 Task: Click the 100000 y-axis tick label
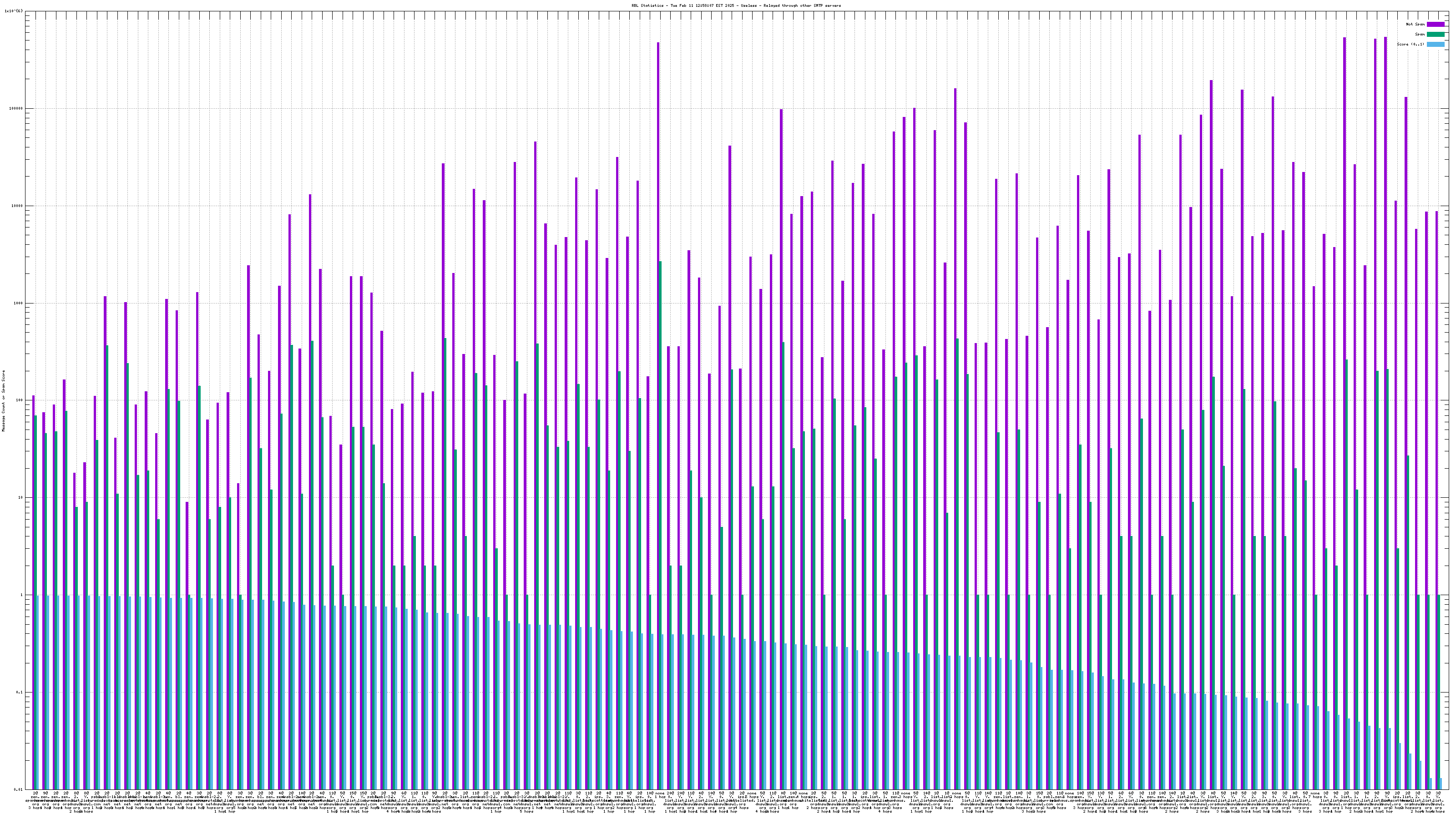tap(17, 109)
